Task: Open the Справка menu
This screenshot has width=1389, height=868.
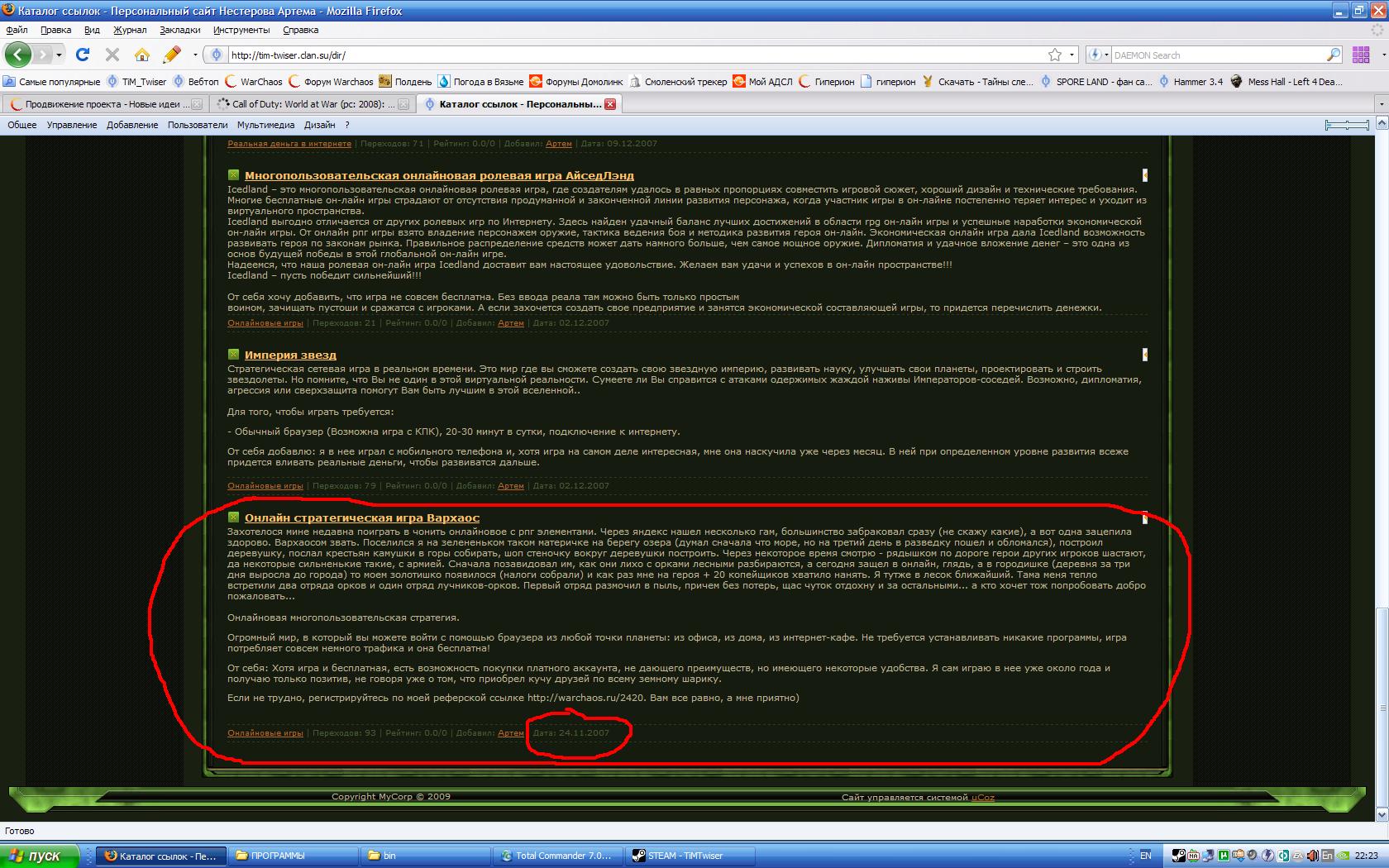Action: click(300, 30)
